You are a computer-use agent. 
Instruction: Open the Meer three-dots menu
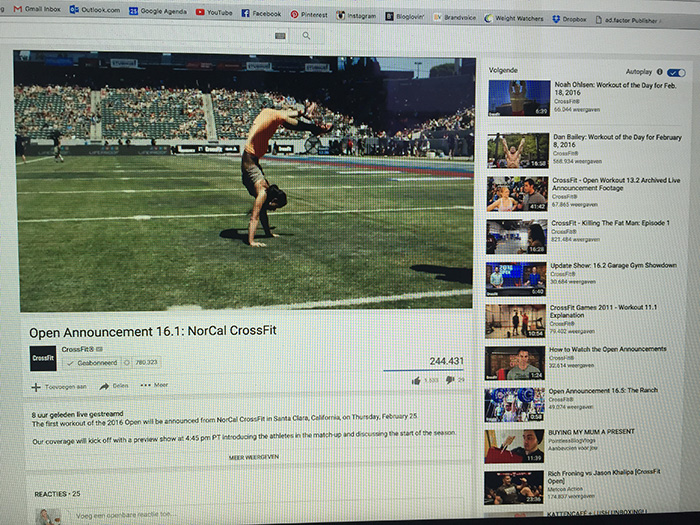pyautogui.click(x=154, y=385)
